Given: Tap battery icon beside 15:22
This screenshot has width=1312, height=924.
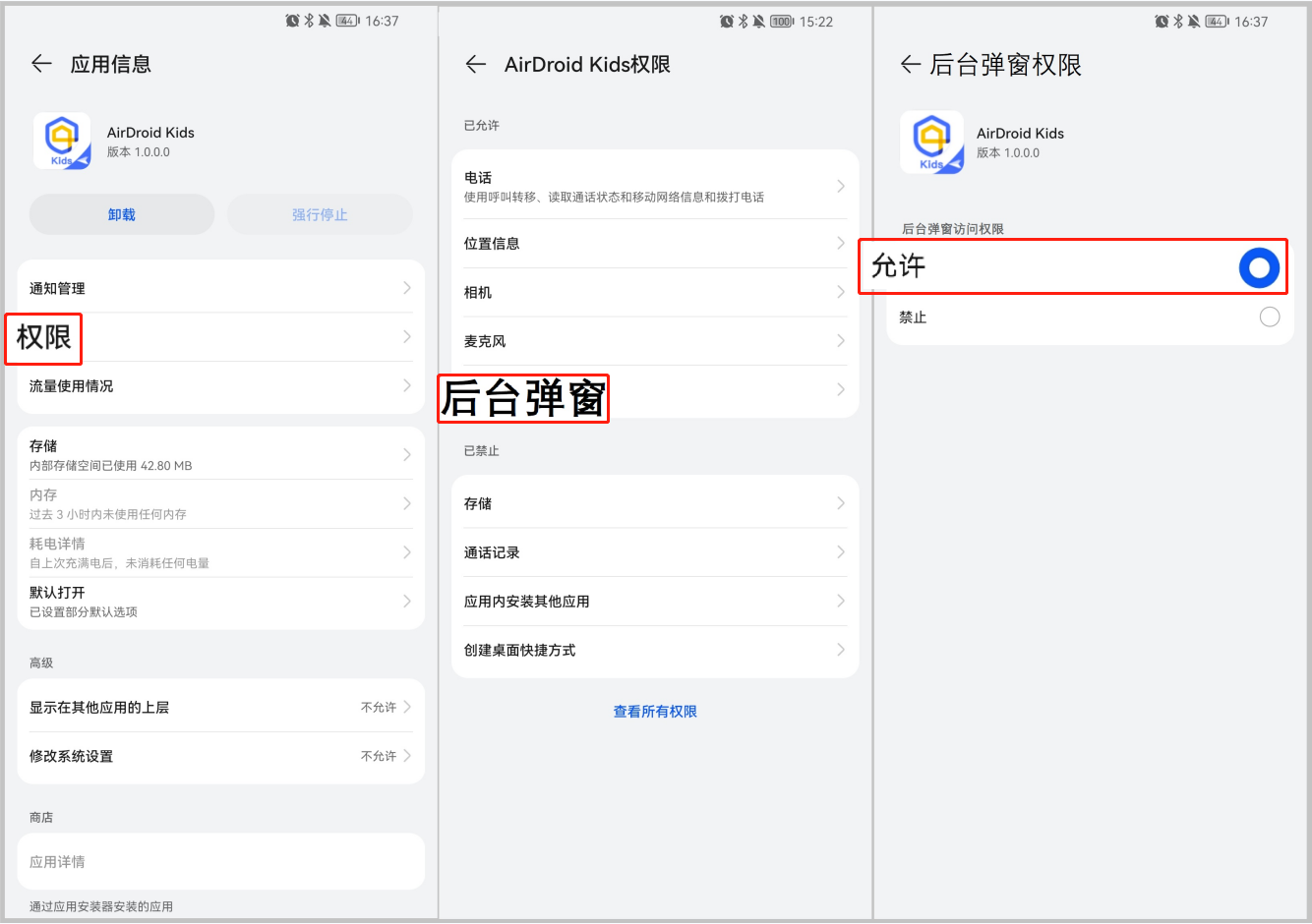Looking at the screenshot, I should [x=782, y=21].
